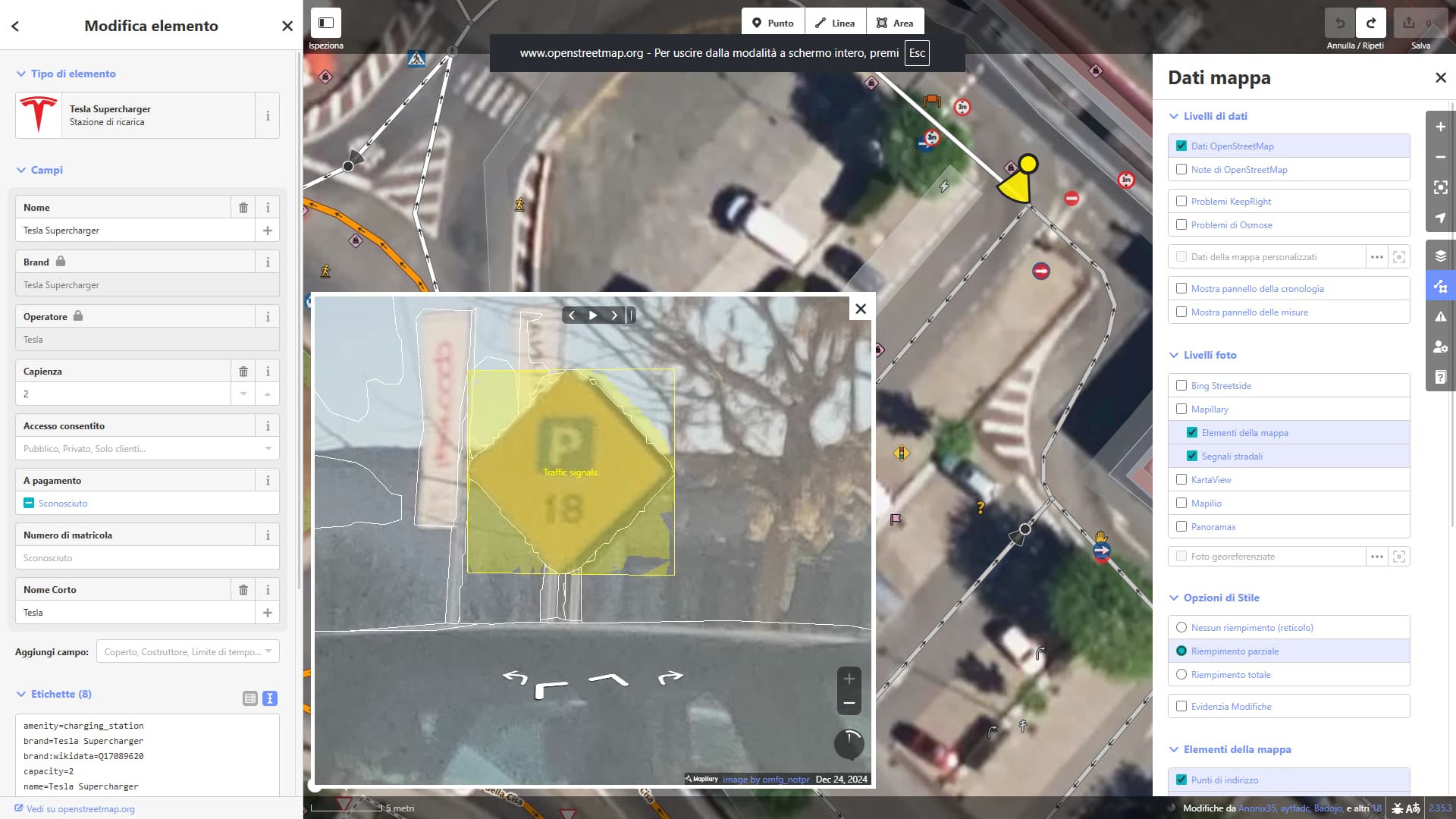Locate my position on the map
Screen dimensions: 1456x819
point(1441,218)
